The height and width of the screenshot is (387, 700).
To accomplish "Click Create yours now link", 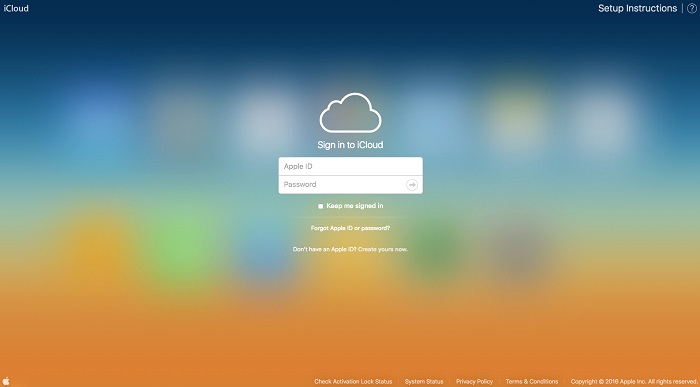I will [383, 249].
